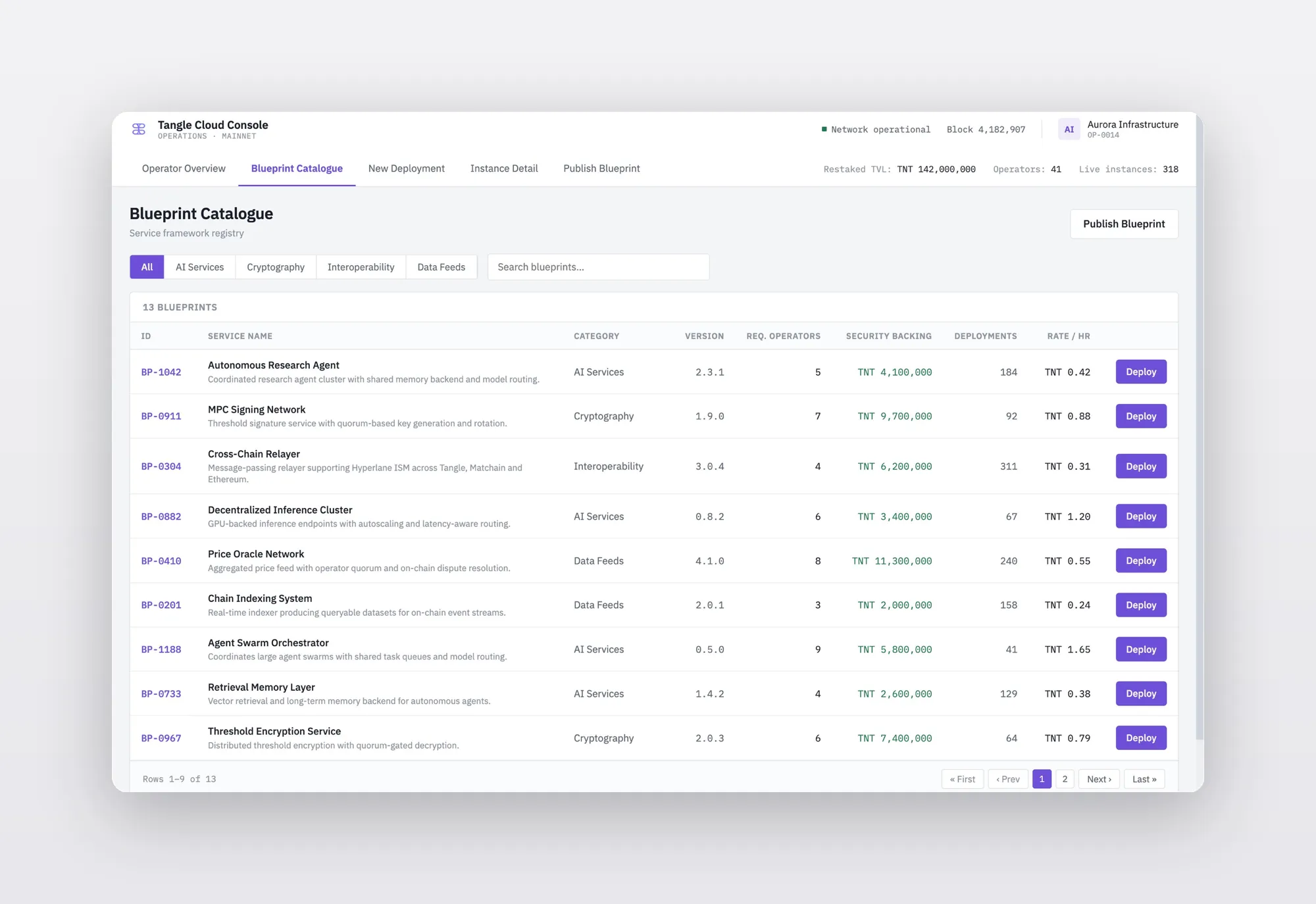Jump to the Last page
This screenshot has height=904, width=1316.
(1144, 779)
